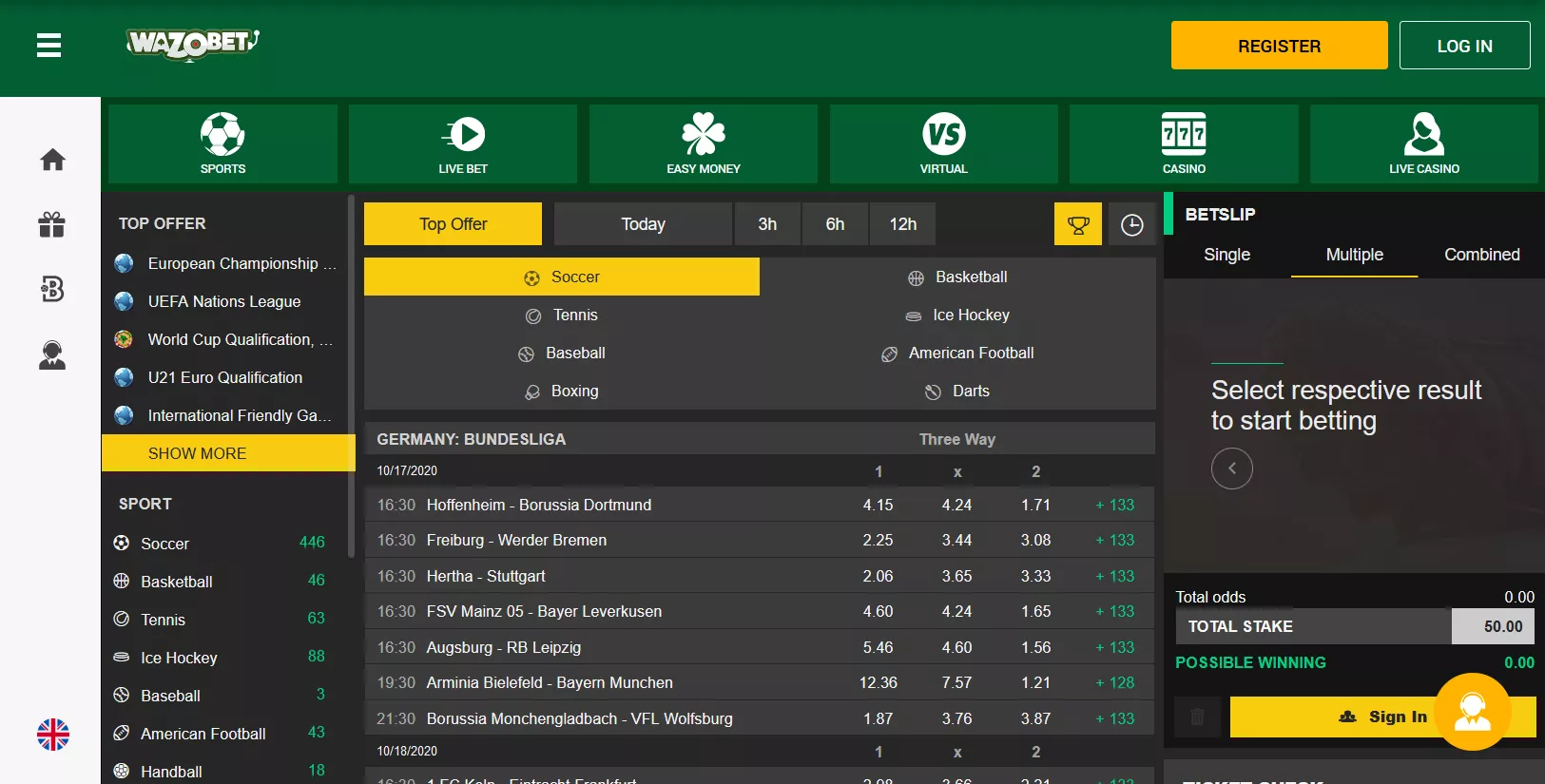Switch betslip to Single tab
This screenshot has height=784, width=1545.
click(1226, 255)
